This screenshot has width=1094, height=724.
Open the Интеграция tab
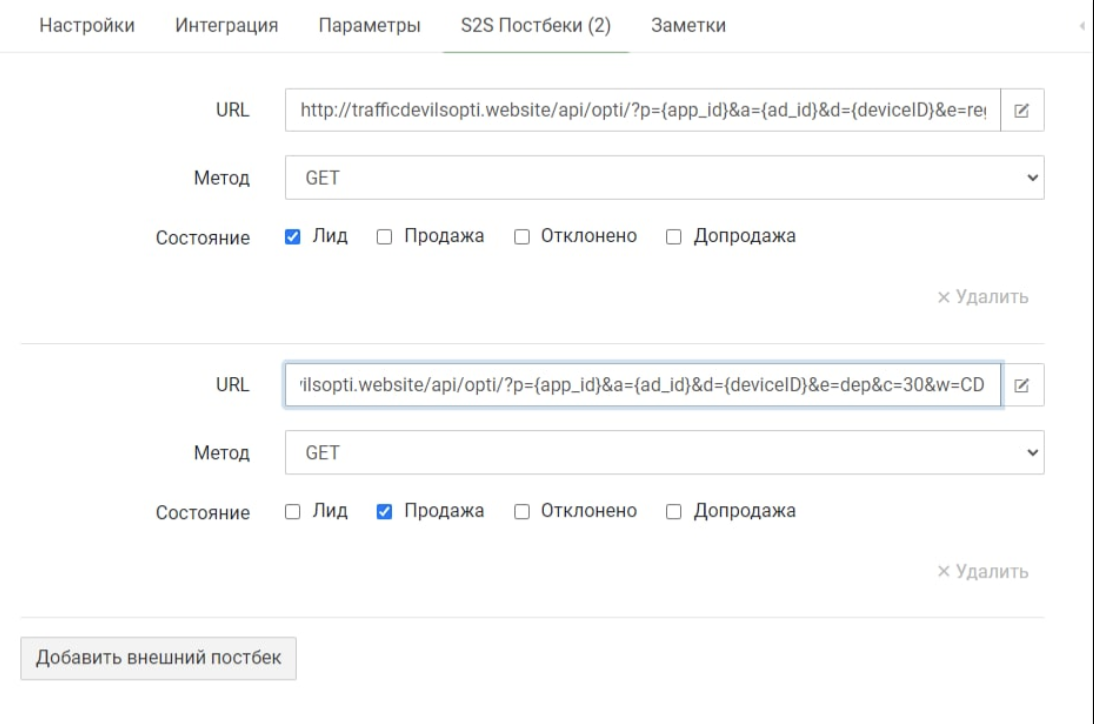click(226, 26)
